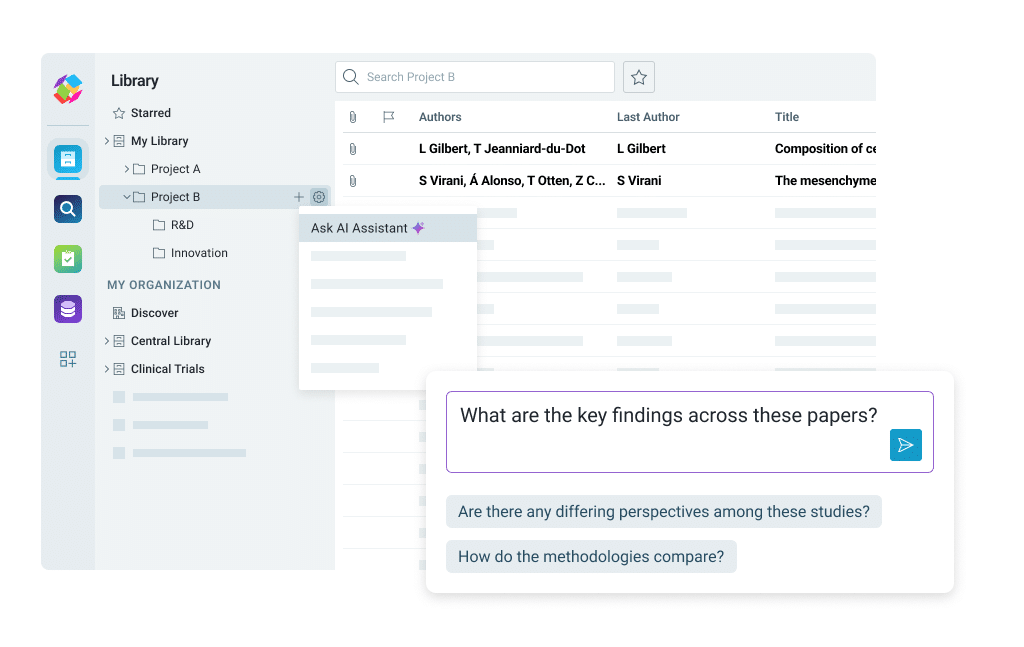Click the add apps grid icon

(68, 359)
